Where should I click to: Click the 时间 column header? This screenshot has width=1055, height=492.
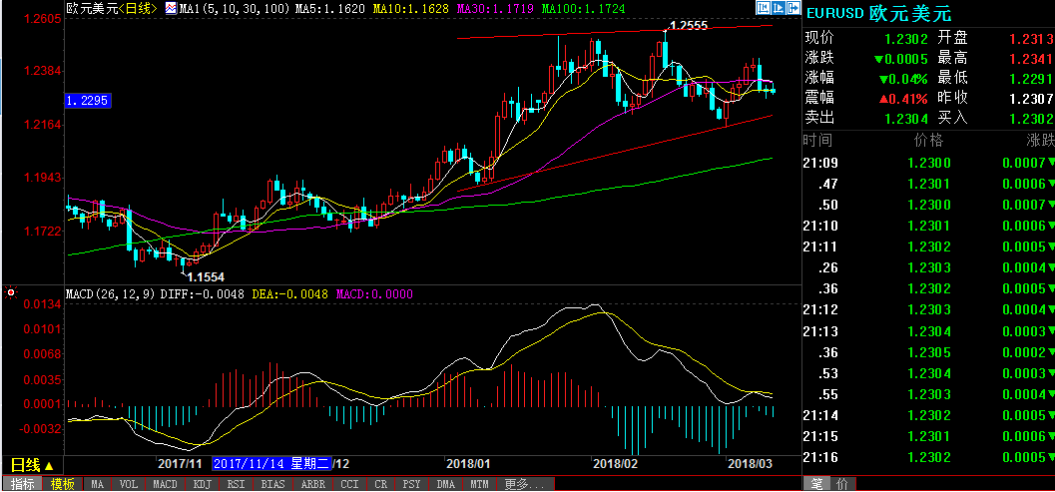coord(817,141)
